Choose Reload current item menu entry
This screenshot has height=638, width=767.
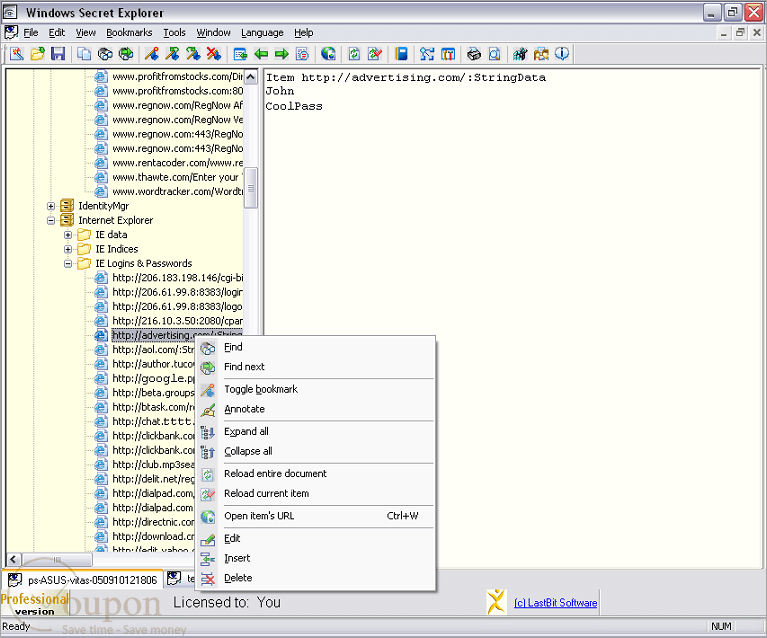(x=315, y=493)
